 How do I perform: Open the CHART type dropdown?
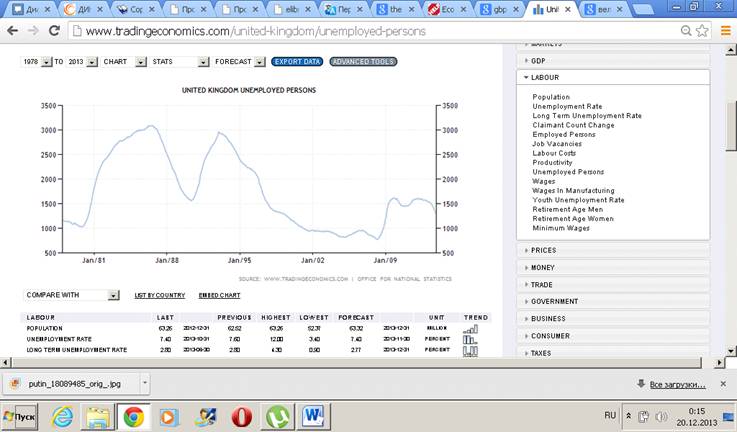124,62
